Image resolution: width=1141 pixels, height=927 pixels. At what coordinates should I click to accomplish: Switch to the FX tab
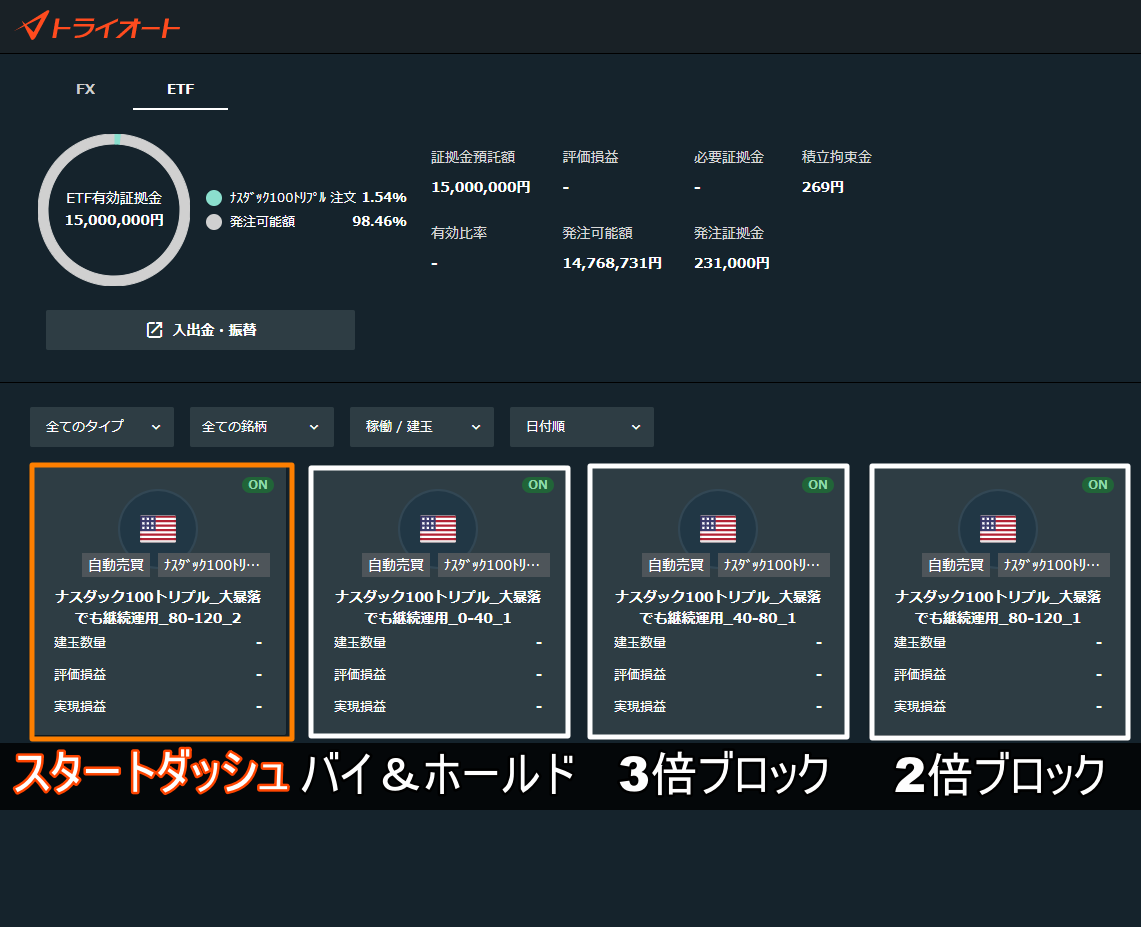[x=85, y=89]
